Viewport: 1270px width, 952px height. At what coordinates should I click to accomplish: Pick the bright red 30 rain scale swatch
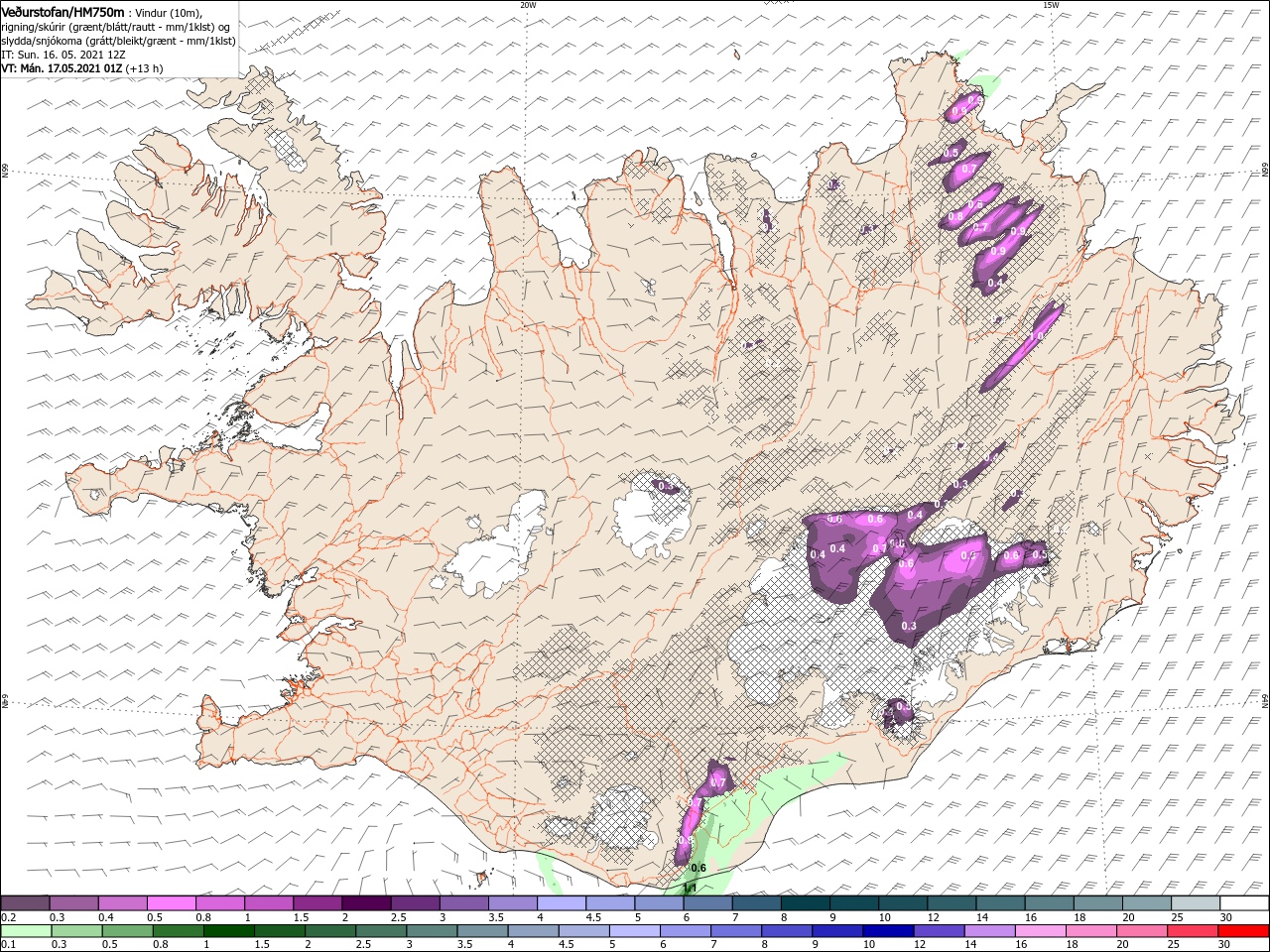coord(1243,931)
